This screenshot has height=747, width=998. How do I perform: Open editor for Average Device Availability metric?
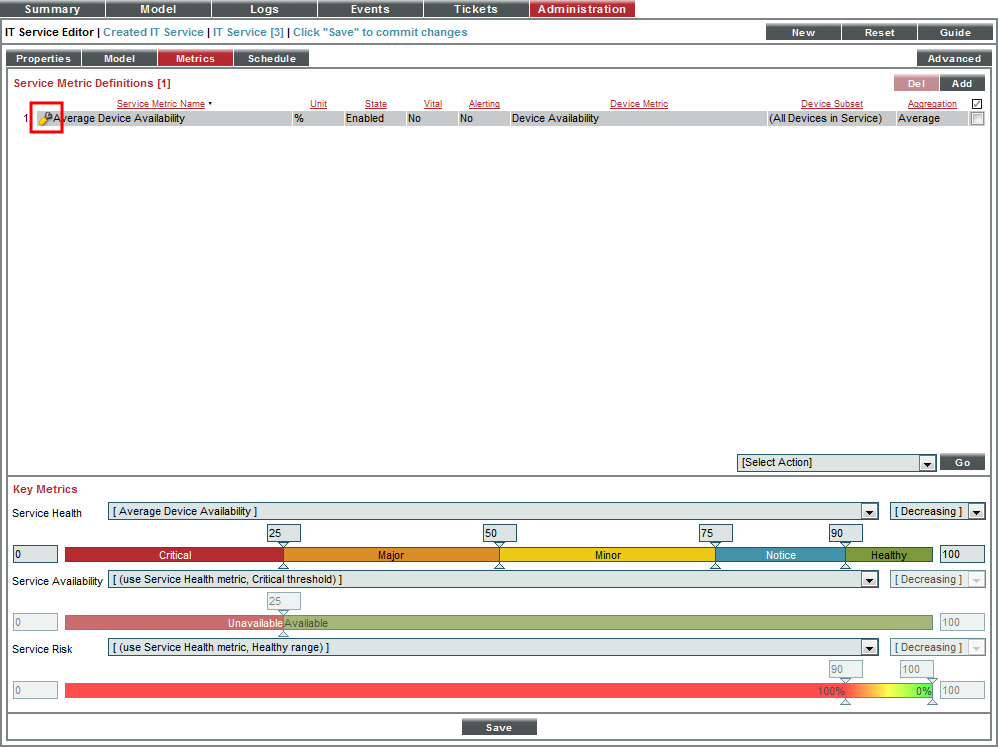pos(46,118)
